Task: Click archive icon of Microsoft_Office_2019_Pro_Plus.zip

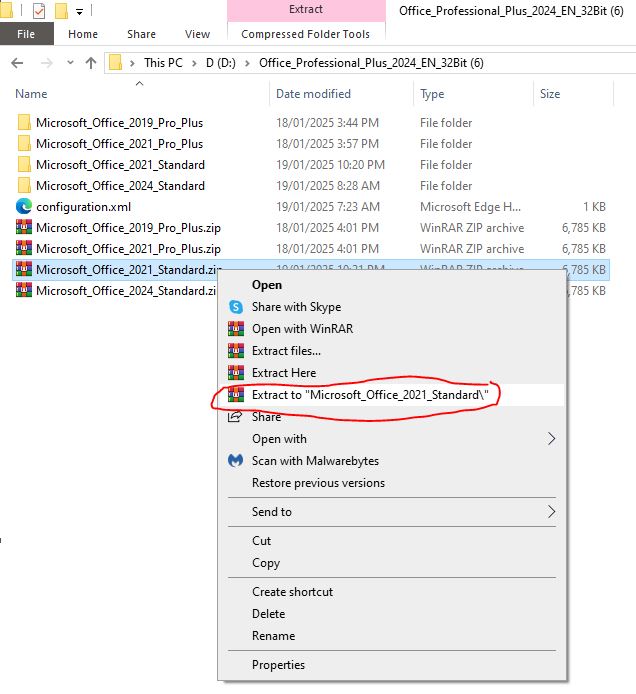Action: tap(24, 227)
